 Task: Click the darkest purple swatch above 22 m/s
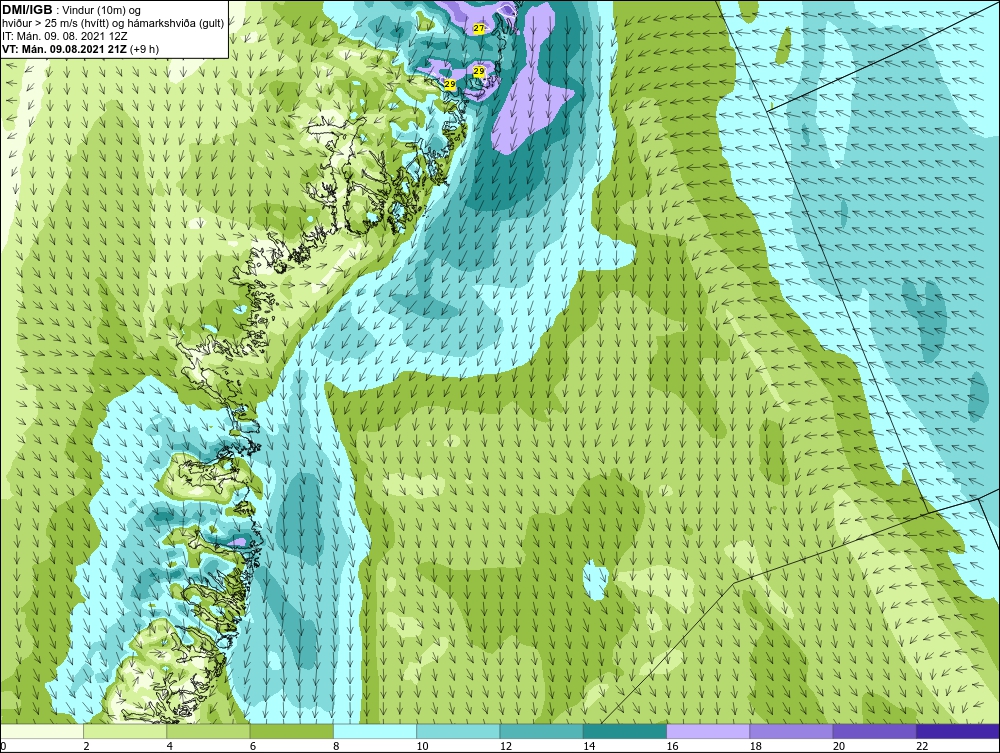coord(958,731)
